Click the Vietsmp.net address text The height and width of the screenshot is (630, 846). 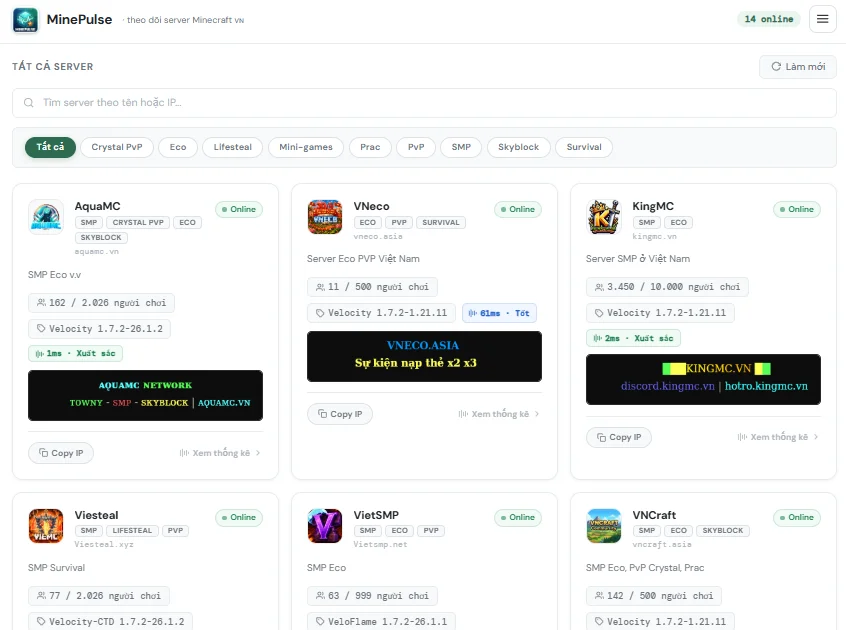(380, 545)
